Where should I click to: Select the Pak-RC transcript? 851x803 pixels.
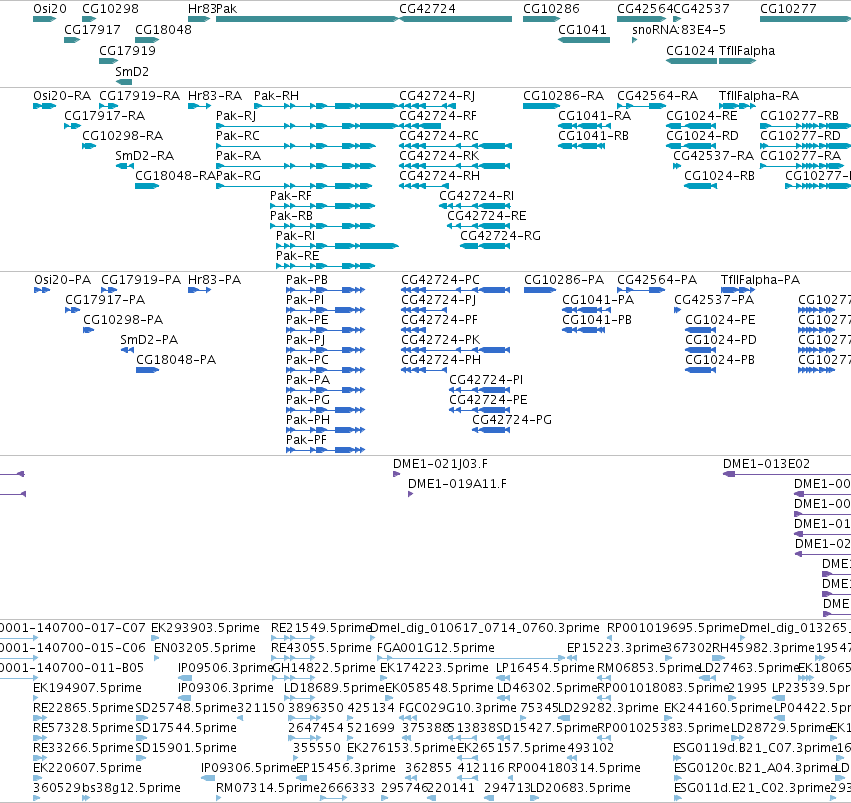point(296,146)
